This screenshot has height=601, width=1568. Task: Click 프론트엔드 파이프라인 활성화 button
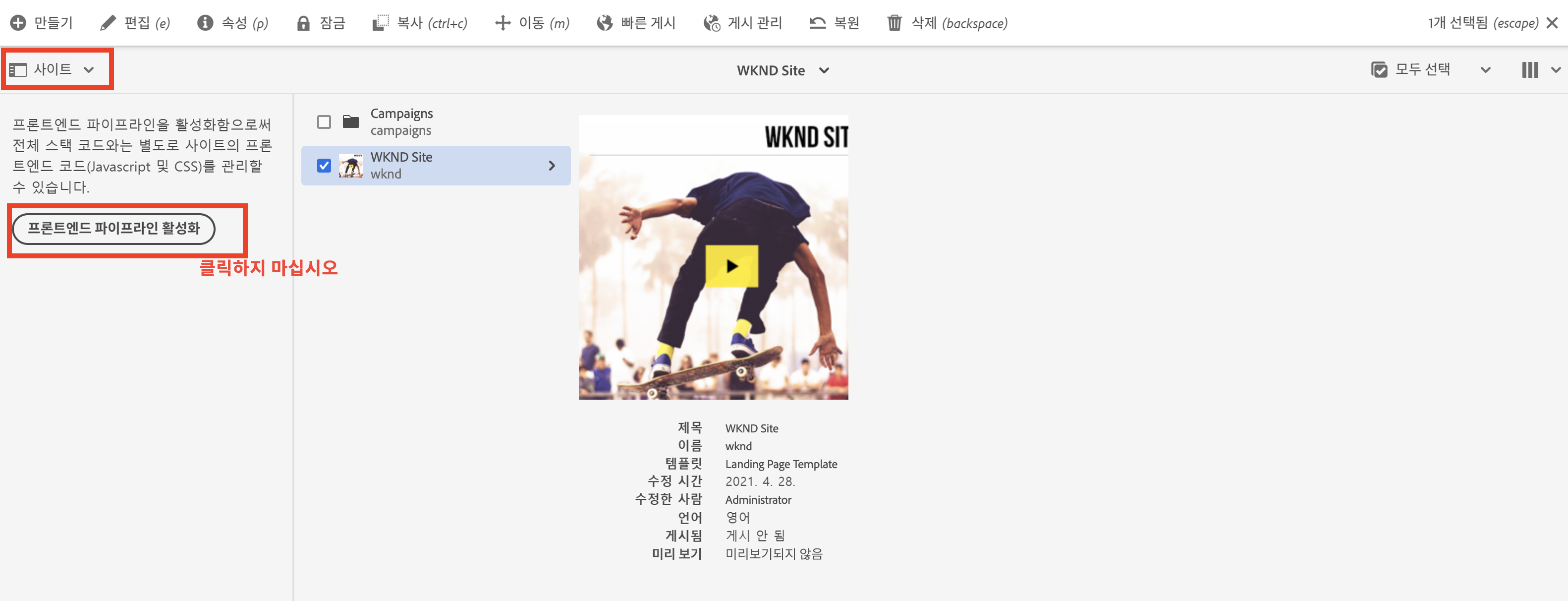point(113,228)
